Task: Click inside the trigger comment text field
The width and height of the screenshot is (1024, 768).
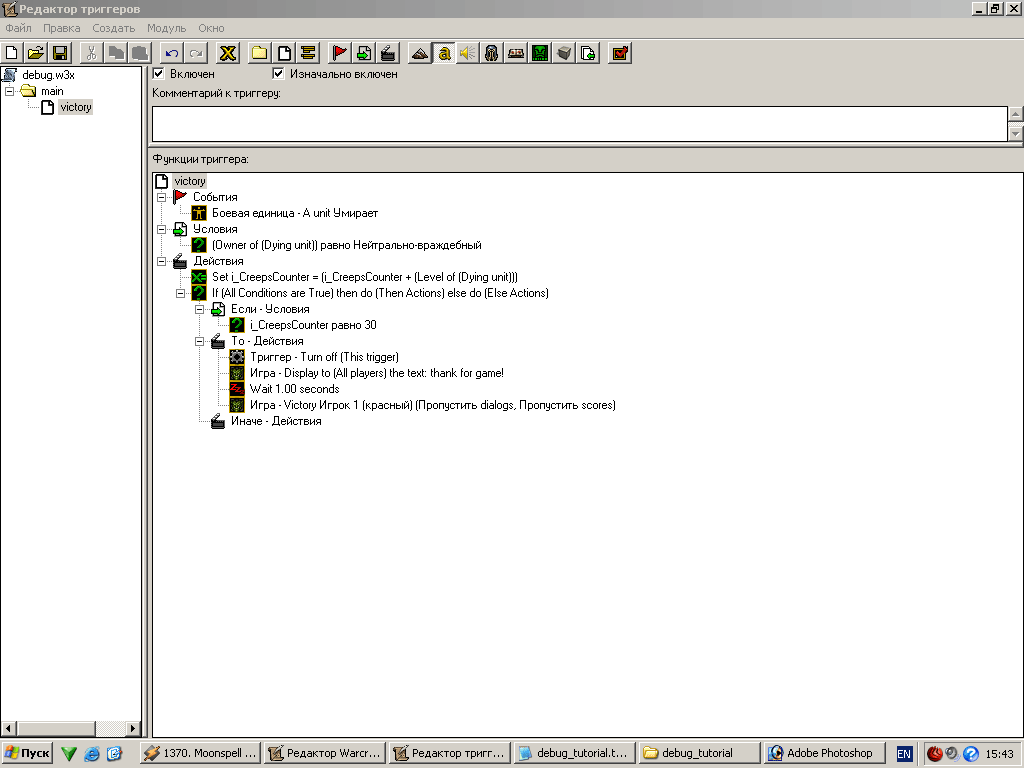Action: [580, 123]
